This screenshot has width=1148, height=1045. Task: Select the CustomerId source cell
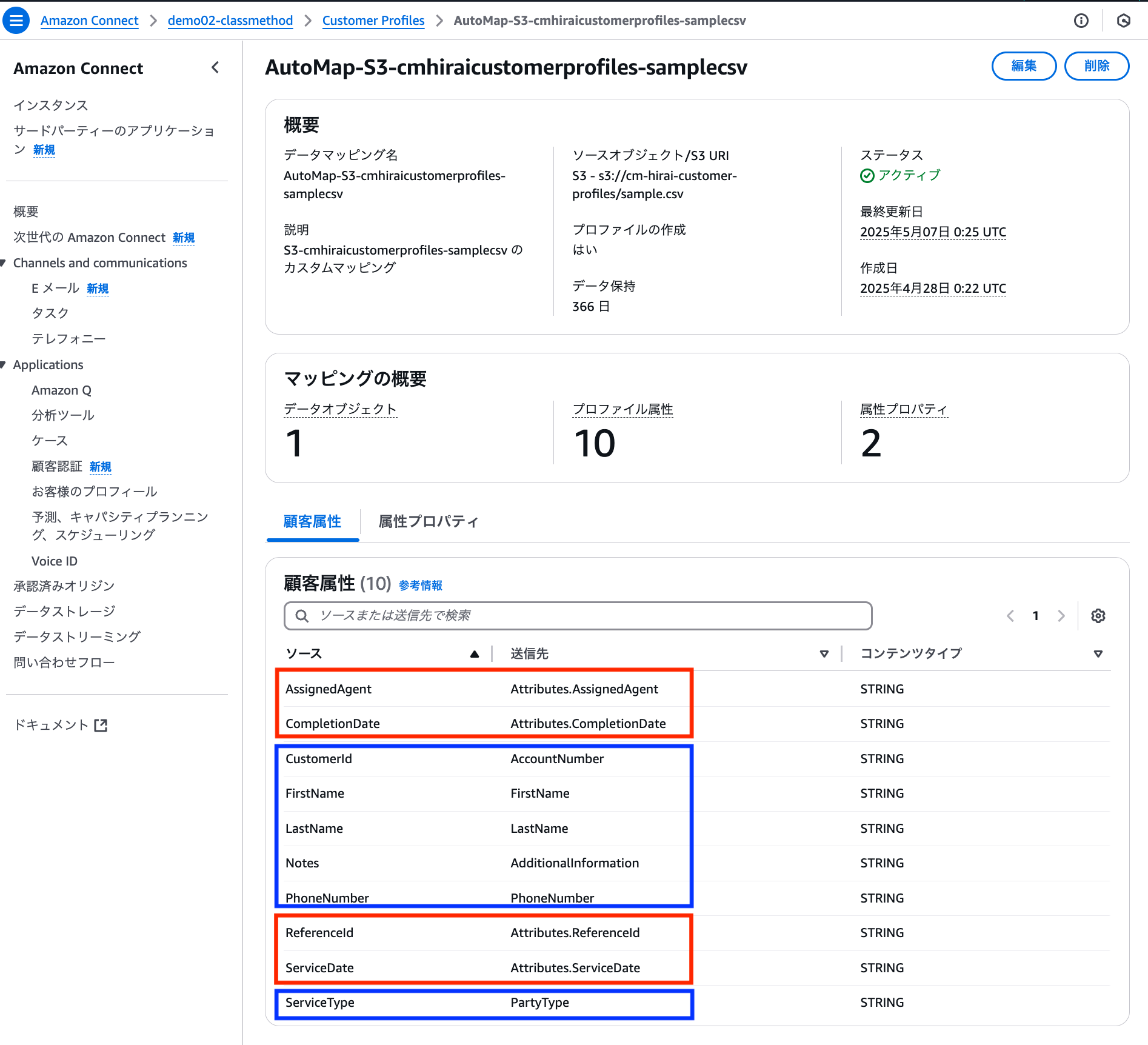pos(319,759)
